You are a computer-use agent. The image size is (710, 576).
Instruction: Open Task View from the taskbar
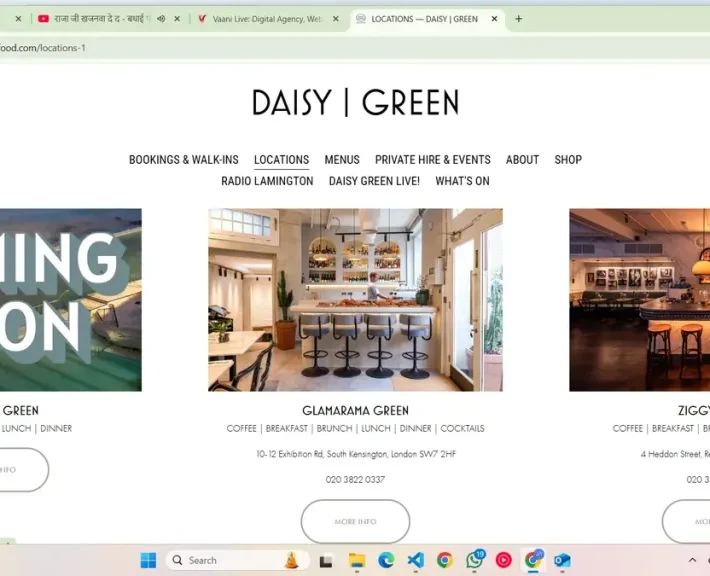pyautogui.click(x=326, y=561)
